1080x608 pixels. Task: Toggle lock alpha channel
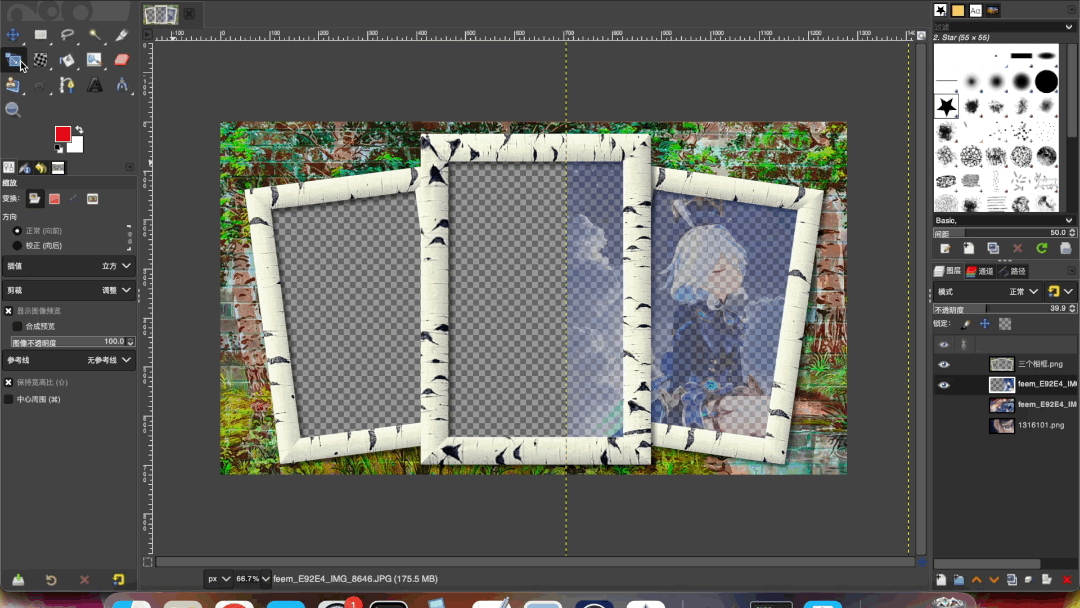tap(1005, 324)
